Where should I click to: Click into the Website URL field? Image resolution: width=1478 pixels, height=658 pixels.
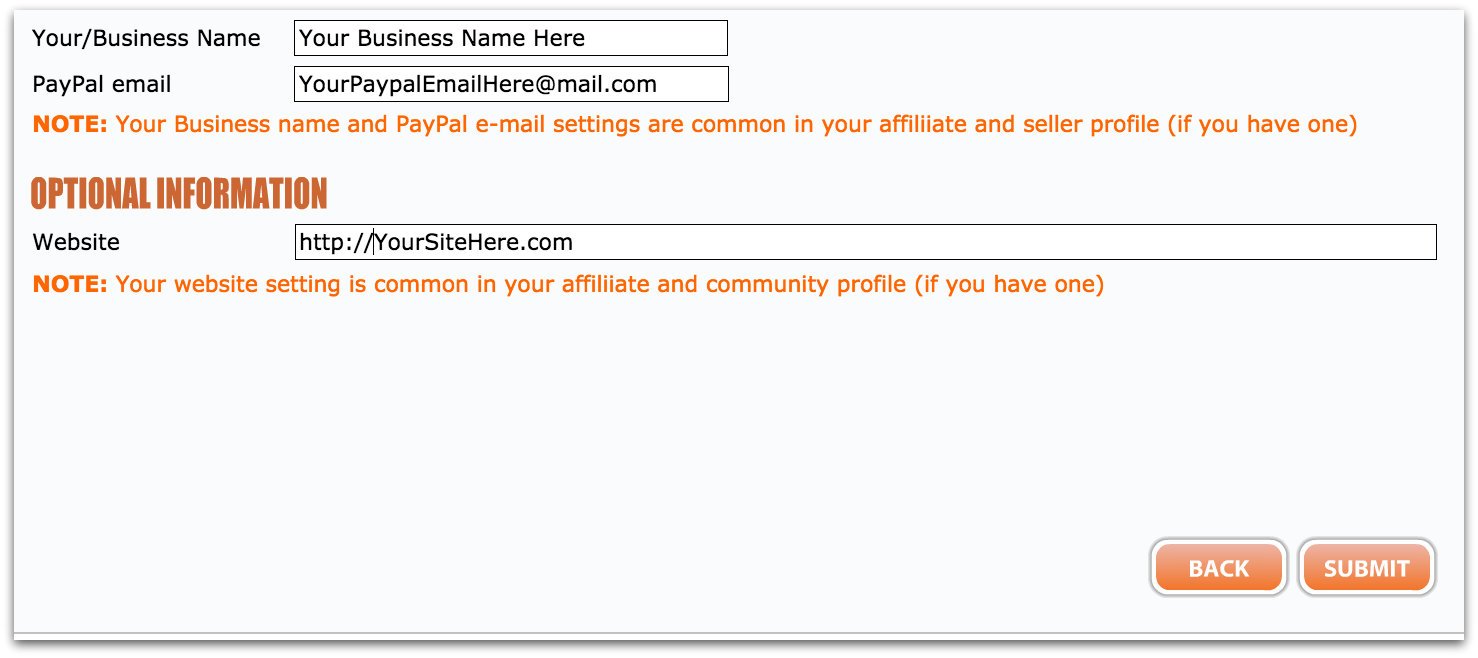coord(865,242)
